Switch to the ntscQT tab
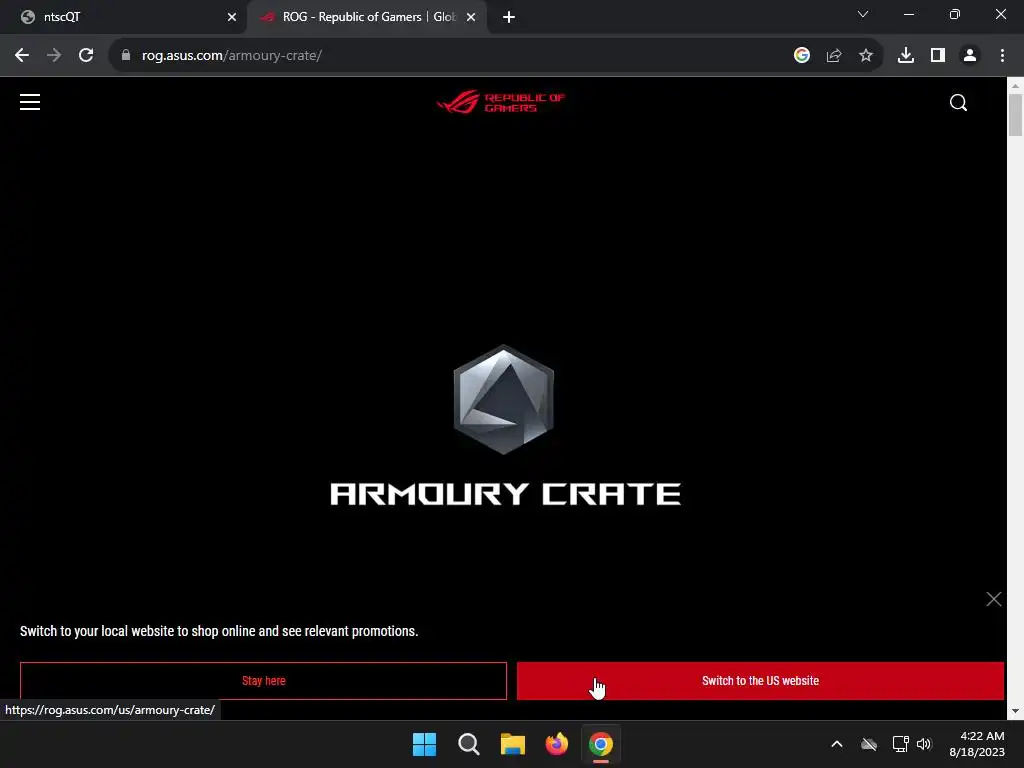Screen dimensions: 1024x768 click(x=124, y=17)
